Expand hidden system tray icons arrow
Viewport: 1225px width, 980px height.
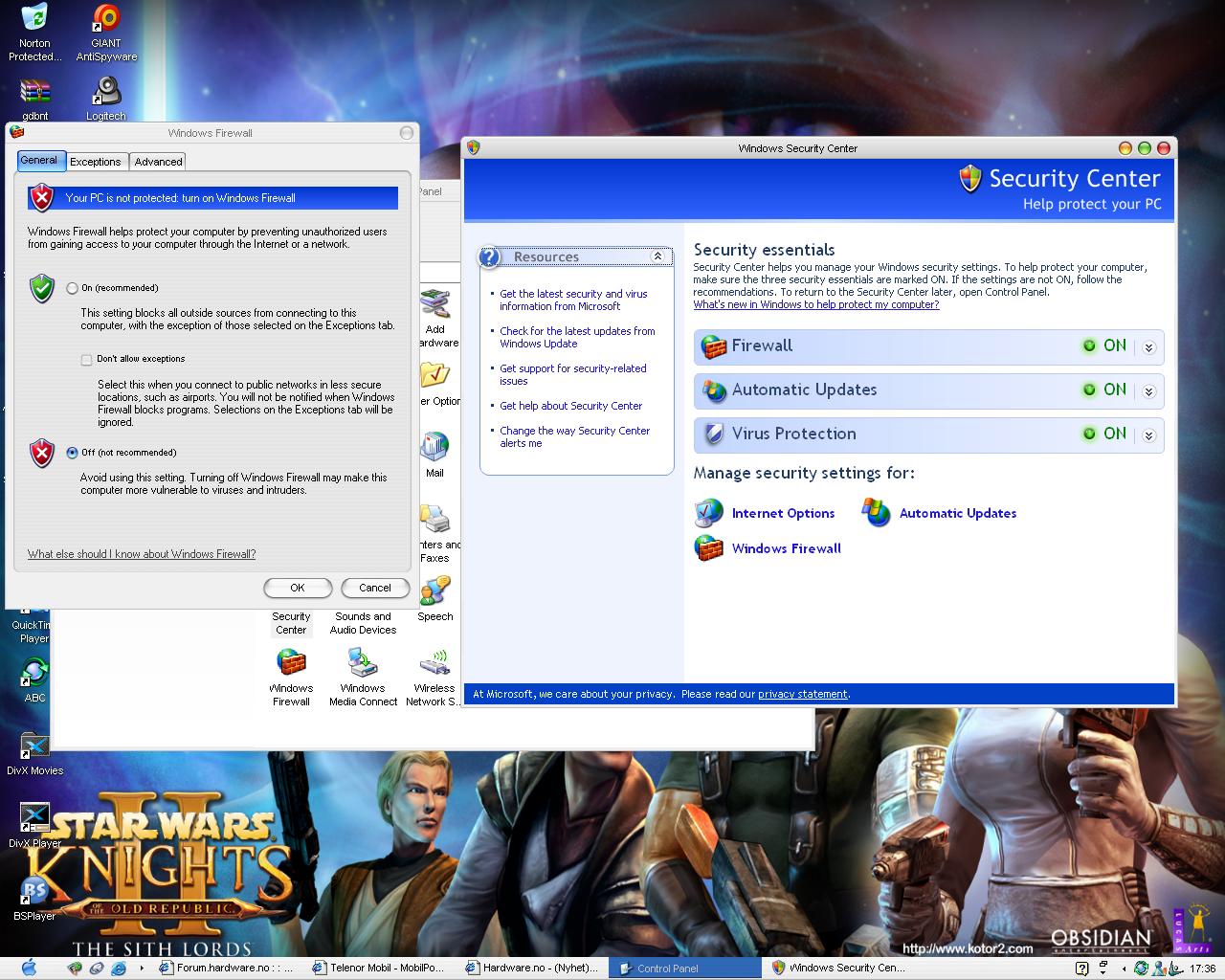click(x=1124, y=968)
